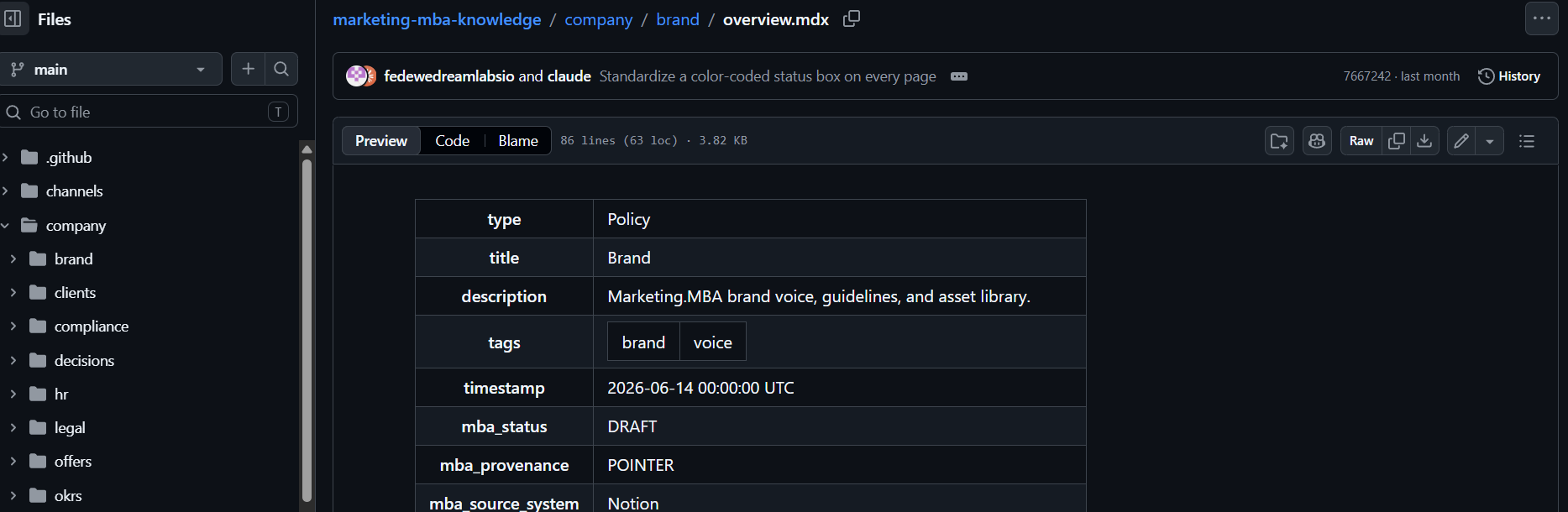Add a new file with plus icon
The width and height of the screenshot is (1568, 512).
[248, 70]
